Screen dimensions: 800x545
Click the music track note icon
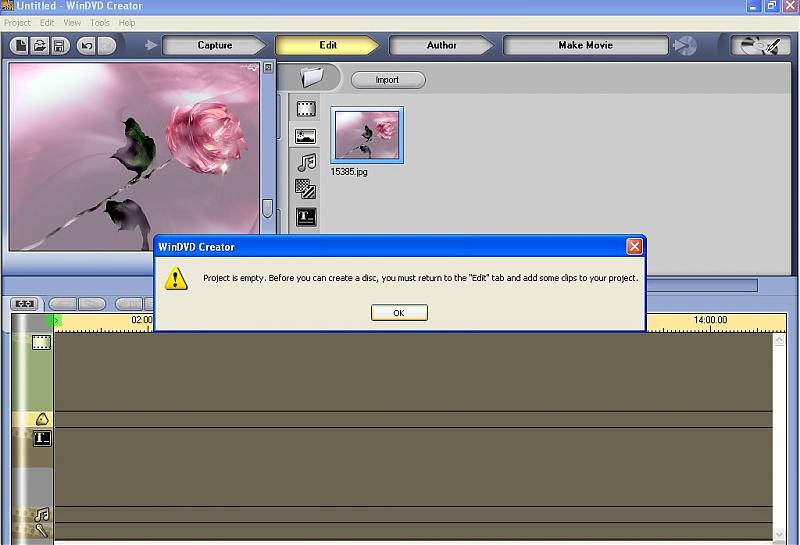(x=42, y=514)
